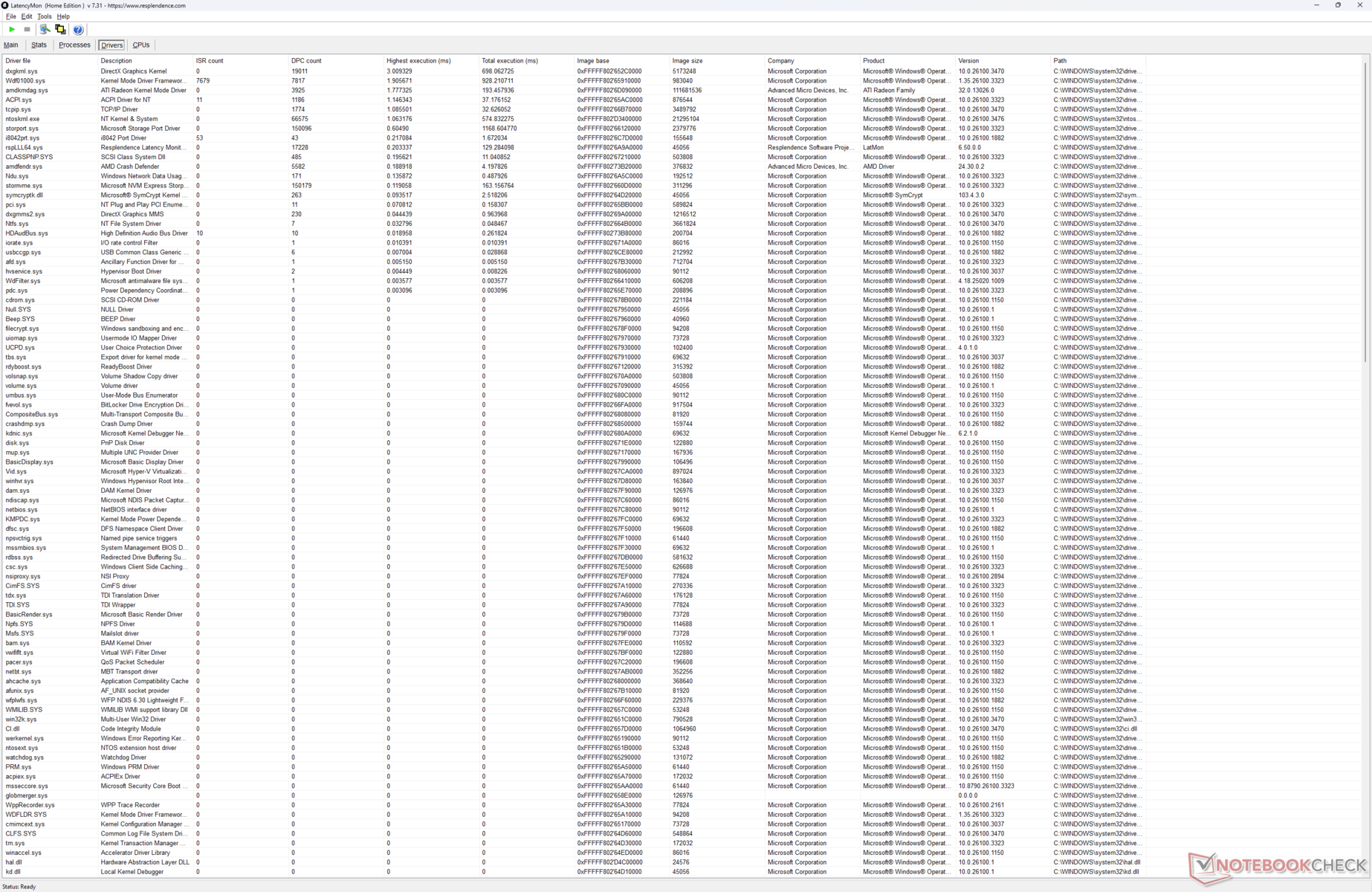
Task: Click the 'Status: Ready' status bar text
Action: click(19, 887)
